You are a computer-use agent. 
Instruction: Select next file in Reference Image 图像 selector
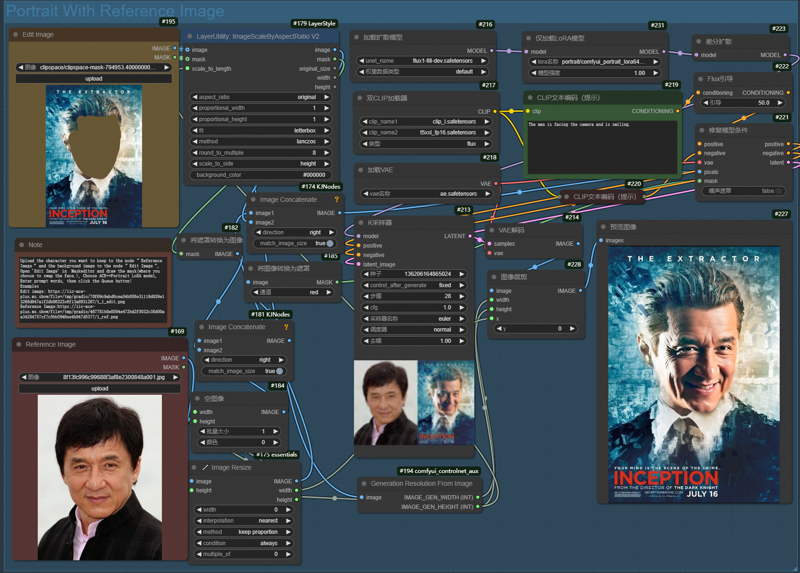(x=175, y=378)
